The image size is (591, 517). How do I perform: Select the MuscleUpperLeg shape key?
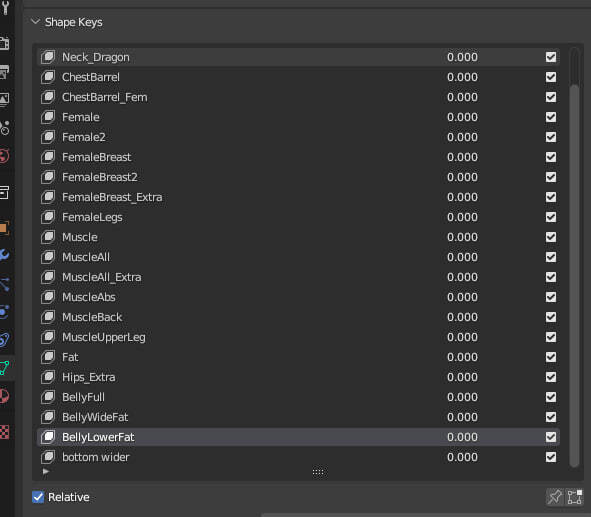pyautogui.click(x=298, y=337)
